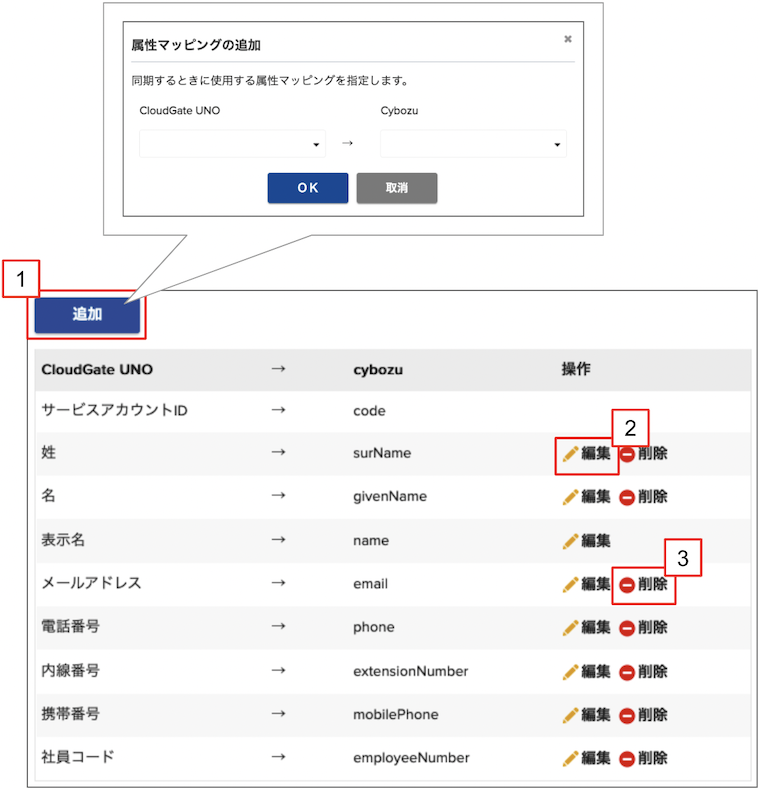Click the 操作 column header
Viewport: 760px width, 790px height.
(576, 369)
